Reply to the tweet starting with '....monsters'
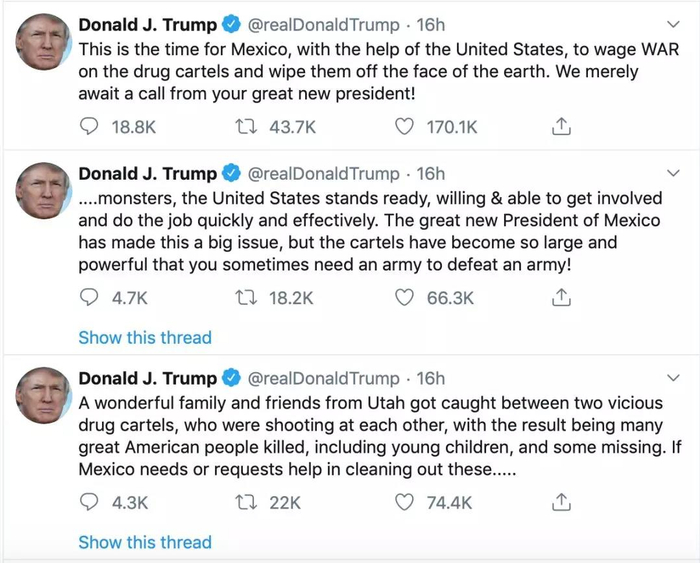The image size is (700, 563). [x=89, y=298]
